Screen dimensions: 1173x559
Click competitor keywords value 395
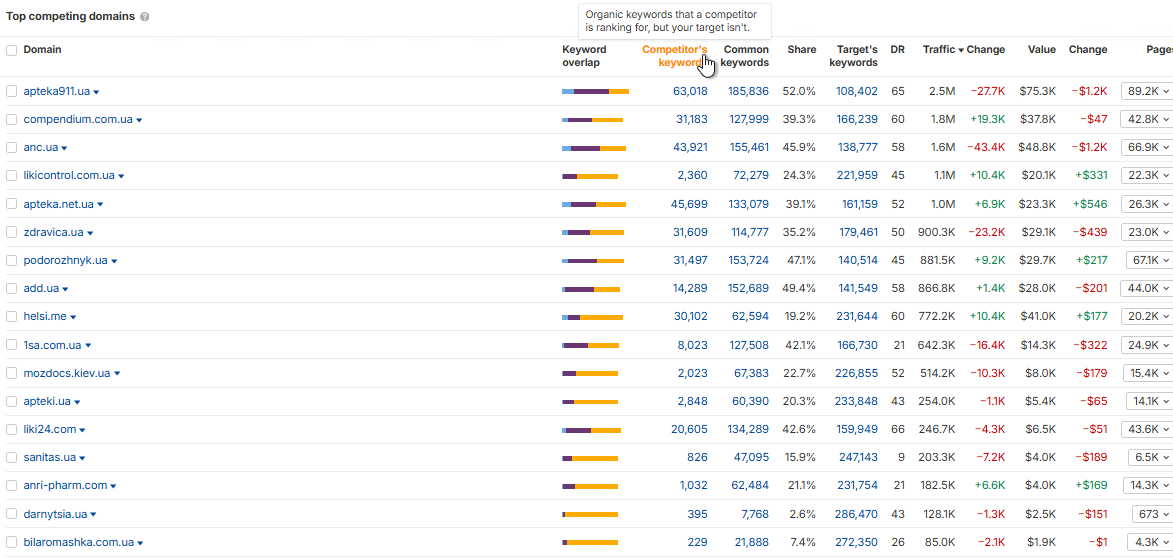click(697, 514)
